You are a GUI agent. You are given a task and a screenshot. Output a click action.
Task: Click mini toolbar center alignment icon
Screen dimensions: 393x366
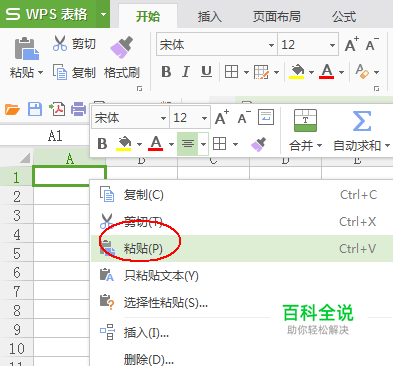(188, 144)
